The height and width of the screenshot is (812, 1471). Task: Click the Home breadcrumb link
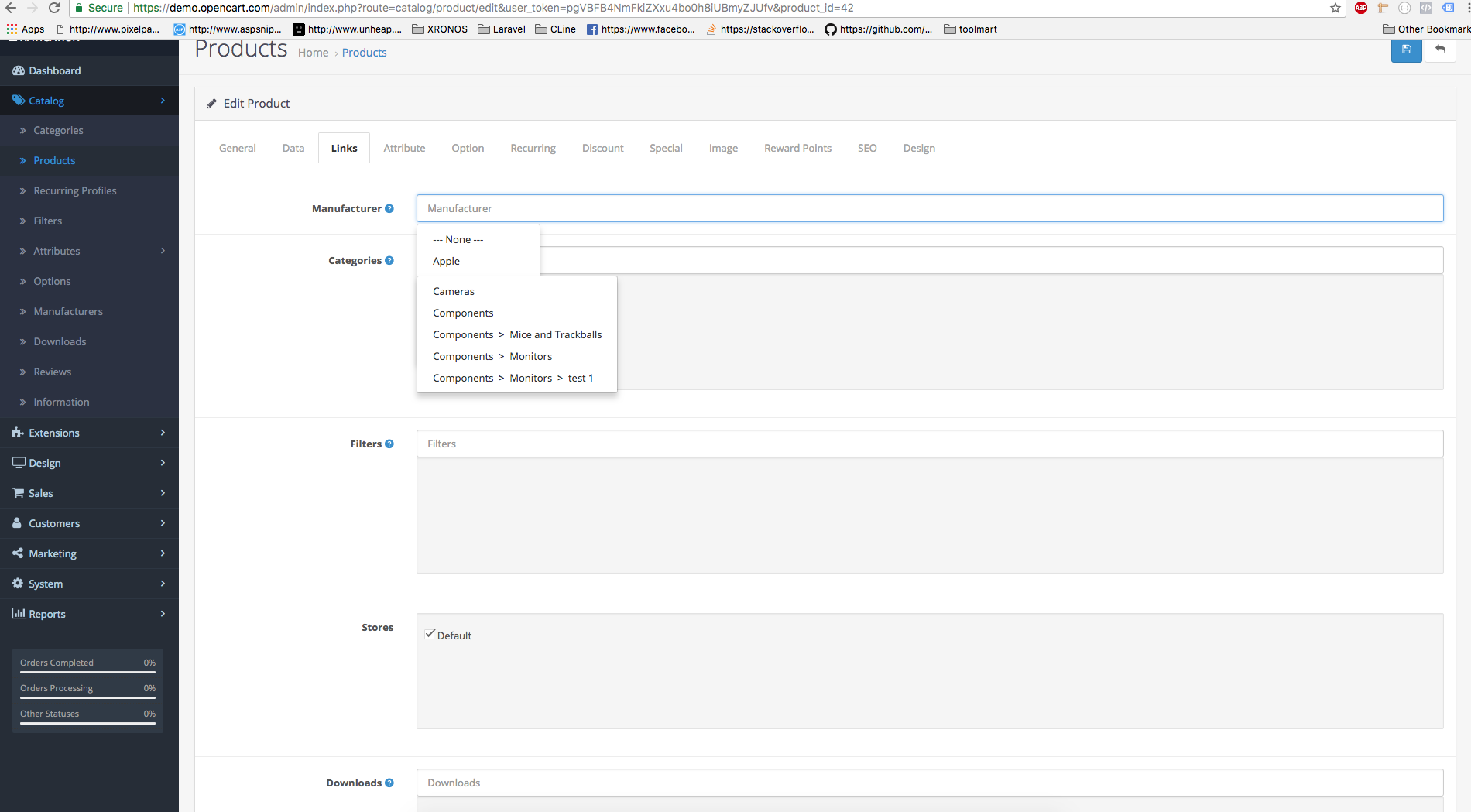(313, 53)
